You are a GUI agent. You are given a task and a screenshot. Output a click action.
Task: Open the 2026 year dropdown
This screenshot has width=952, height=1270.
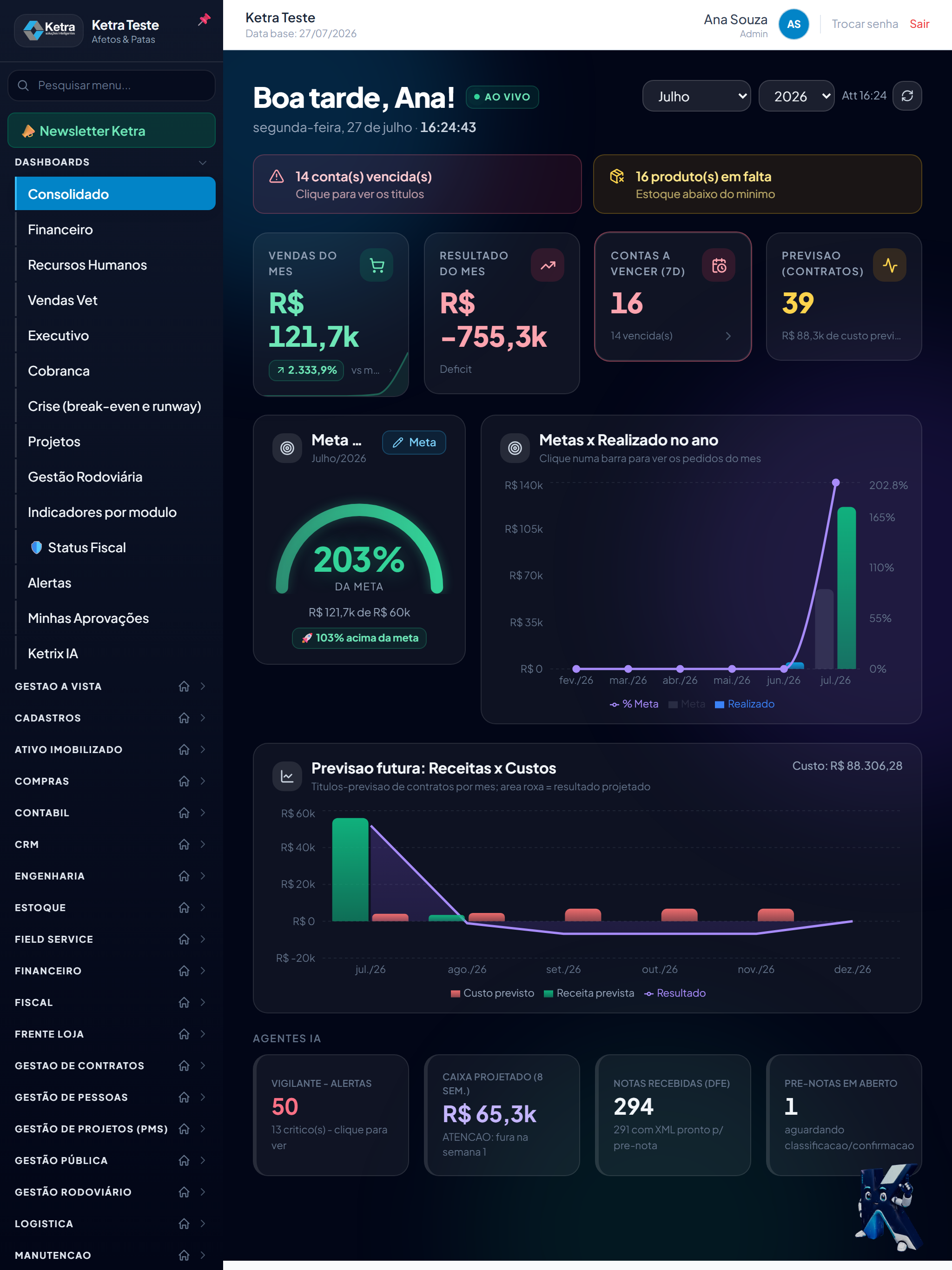tap(796, 96)
